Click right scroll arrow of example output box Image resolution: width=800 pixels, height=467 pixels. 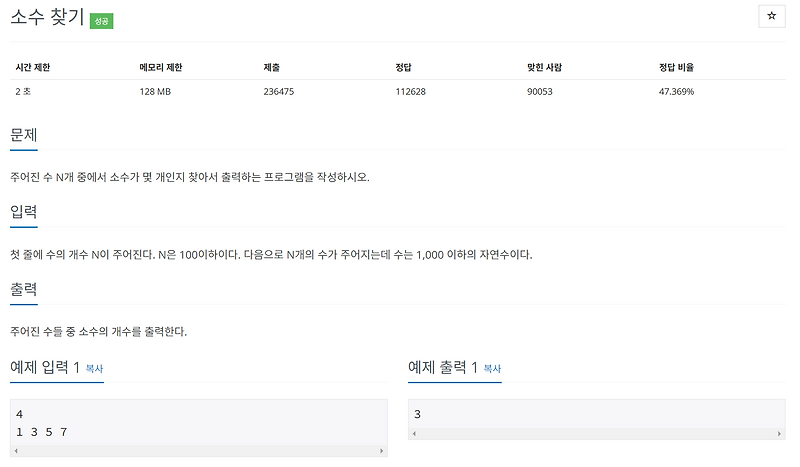(x=779, y=433)
